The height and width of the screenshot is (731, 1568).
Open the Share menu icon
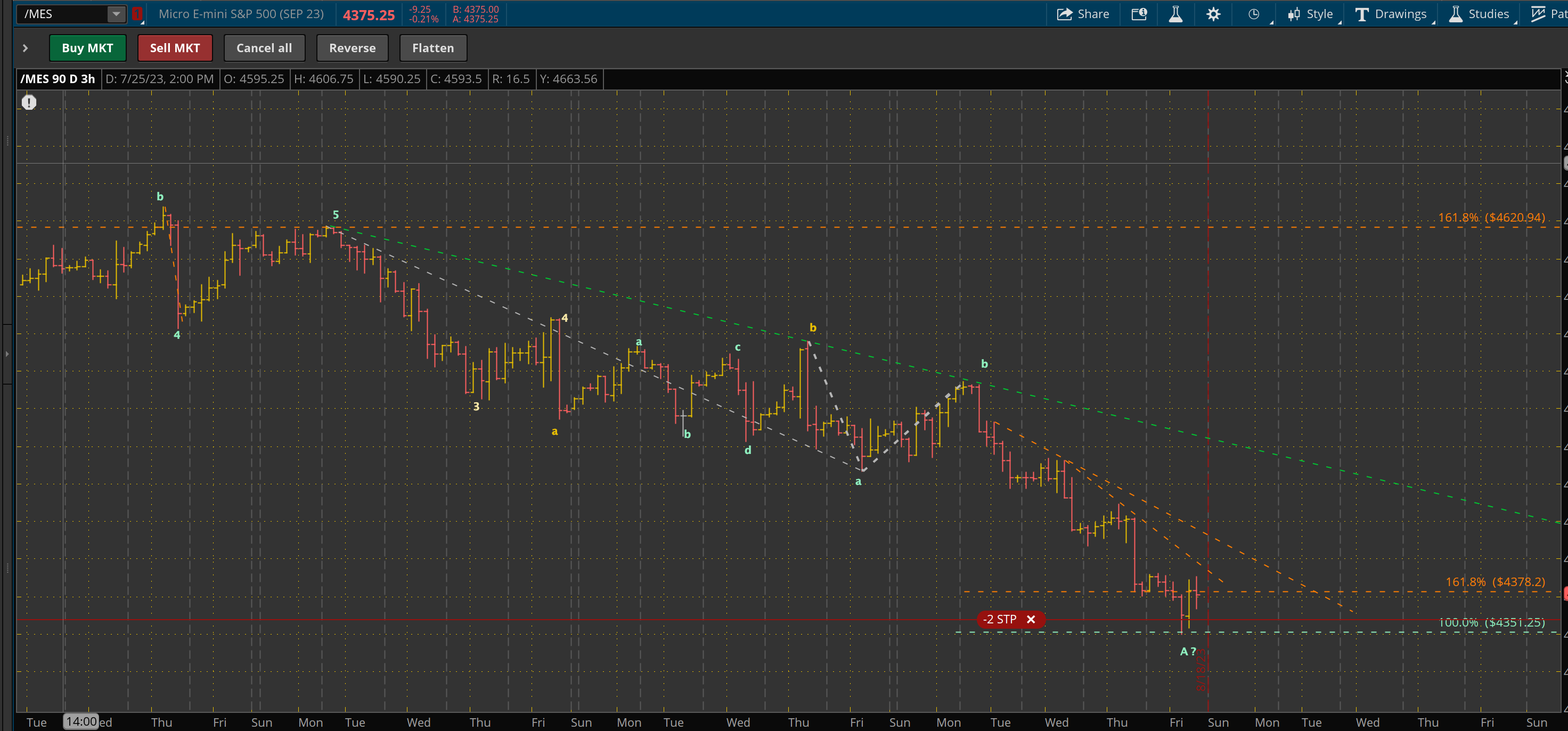(1083, 14)
